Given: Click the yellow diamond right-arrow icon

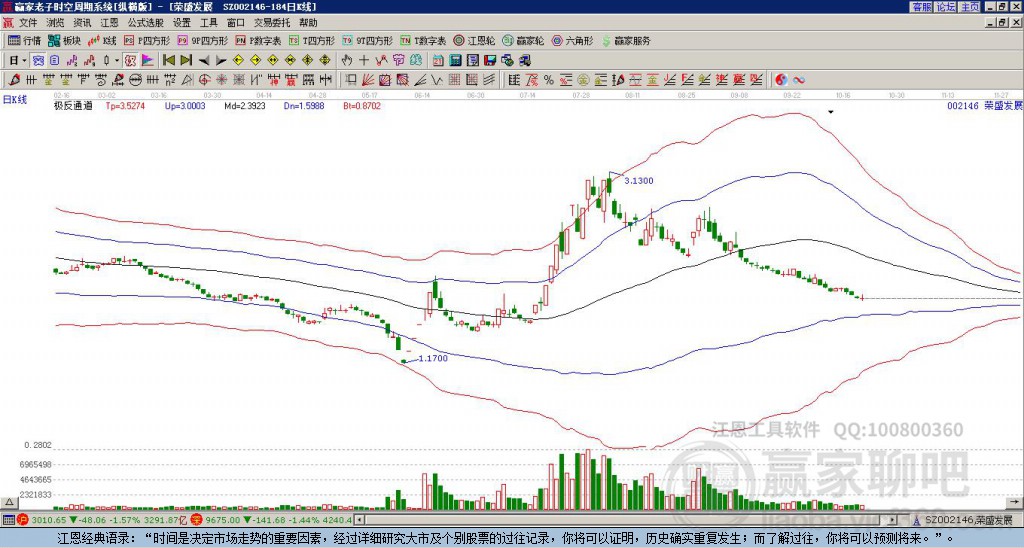Looking at the screenshot, I should point(255,61).
